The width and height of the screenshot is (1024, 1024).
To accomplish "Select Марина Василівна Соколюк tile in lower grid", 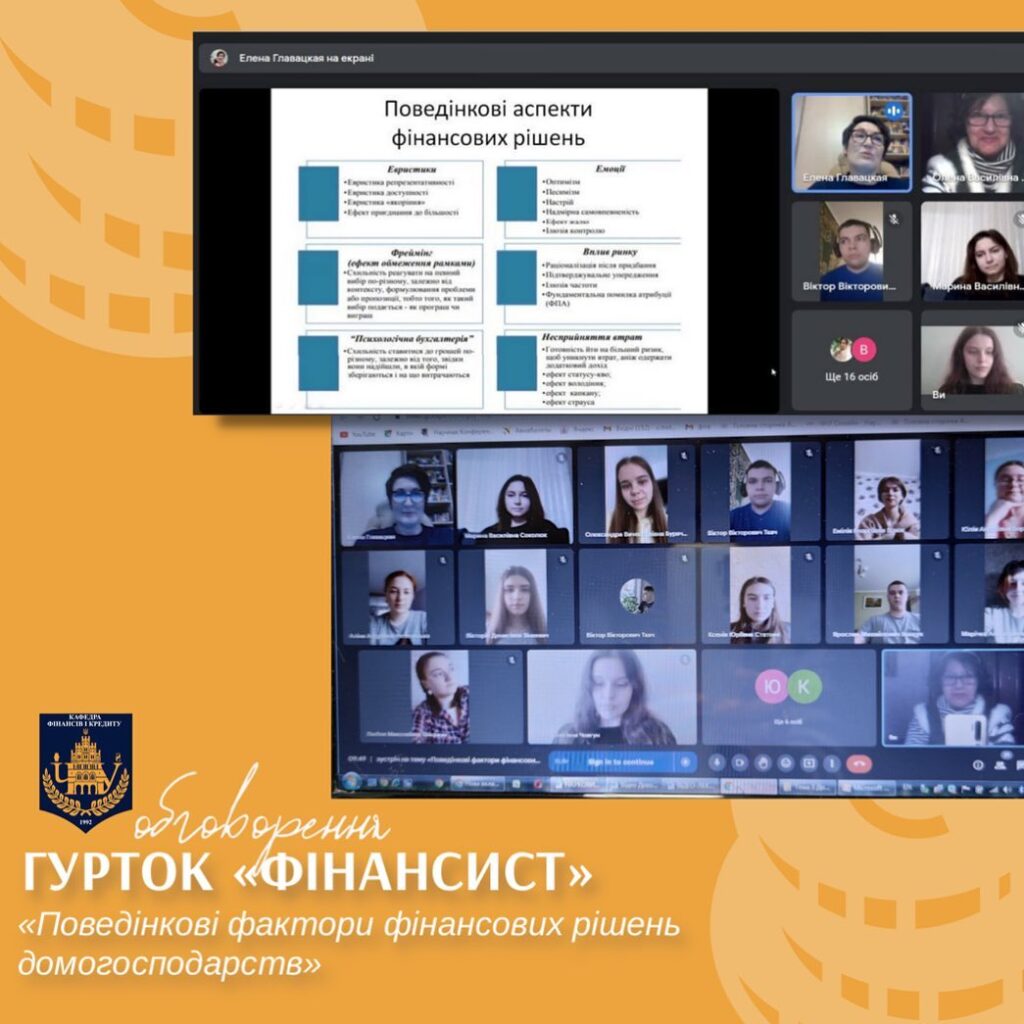I will 515,496.
